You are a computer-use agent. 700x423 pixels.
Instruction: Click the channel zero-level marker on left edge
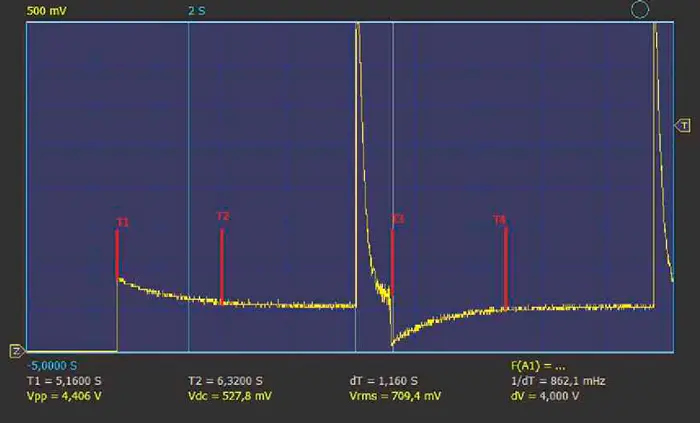point(16,350)
